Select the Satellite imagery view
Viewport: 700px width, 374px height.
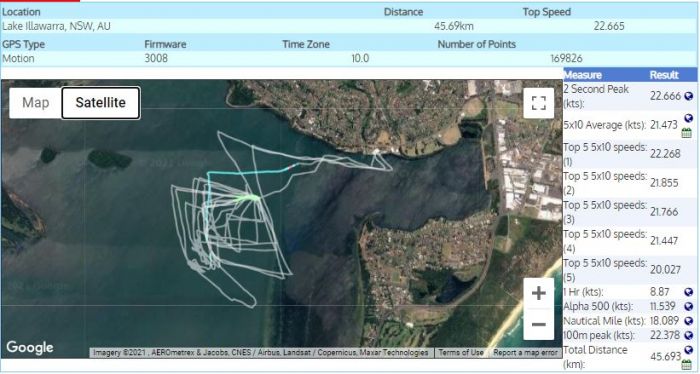tap(100, 103)
